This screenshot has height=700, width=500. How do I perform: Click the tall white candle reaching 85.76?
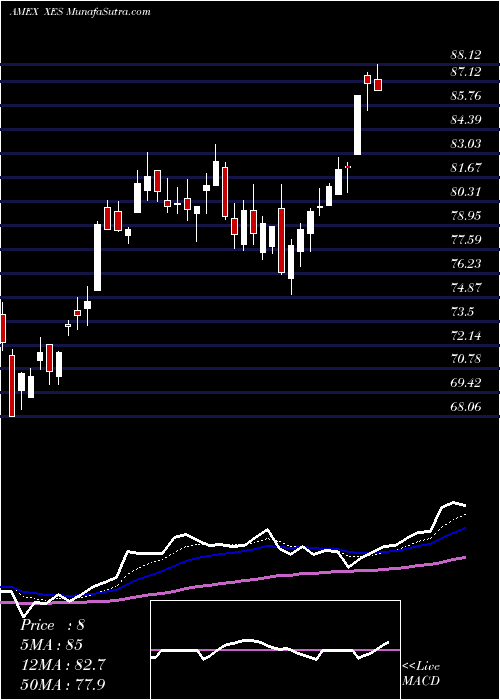pyautogui.click(x=358, y=125)
